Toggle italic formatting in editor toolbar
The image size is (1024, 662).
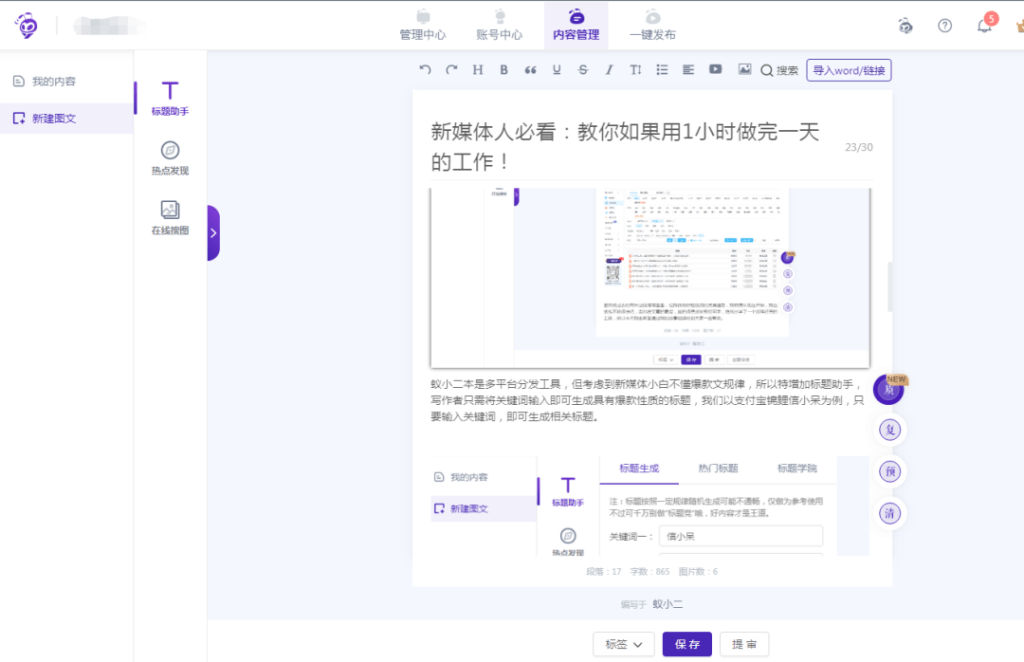(609, 70)
